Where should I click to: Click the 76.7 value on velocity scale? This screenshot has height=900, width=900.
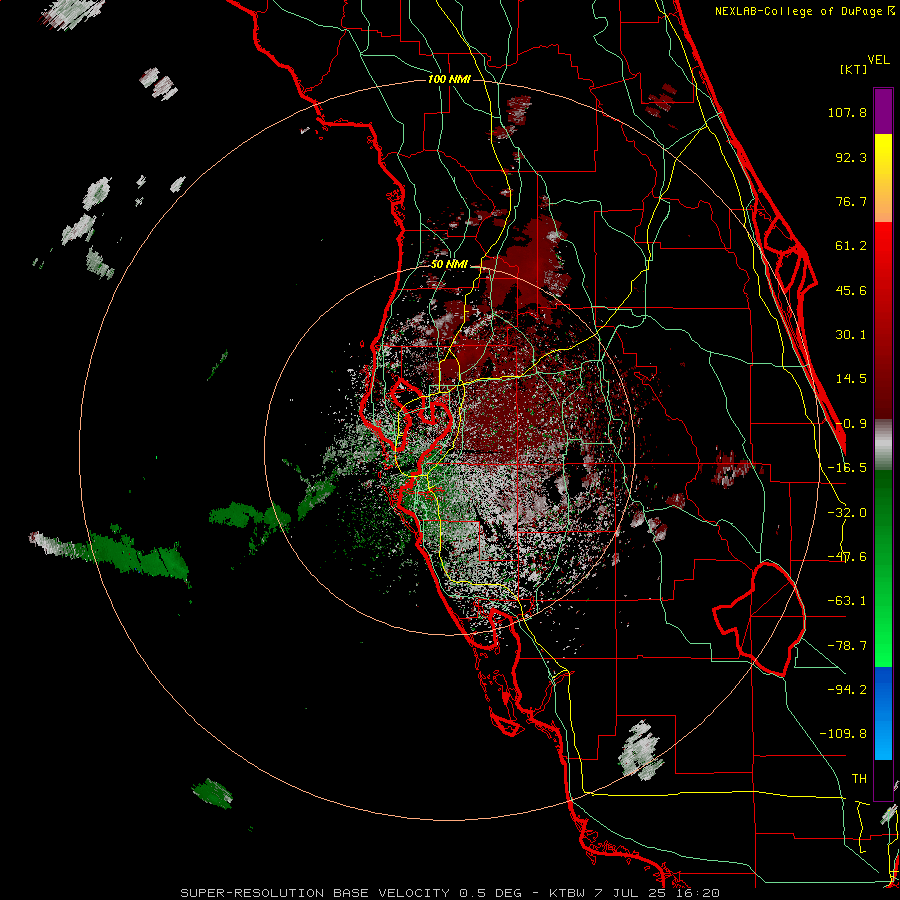pos(851,201)
